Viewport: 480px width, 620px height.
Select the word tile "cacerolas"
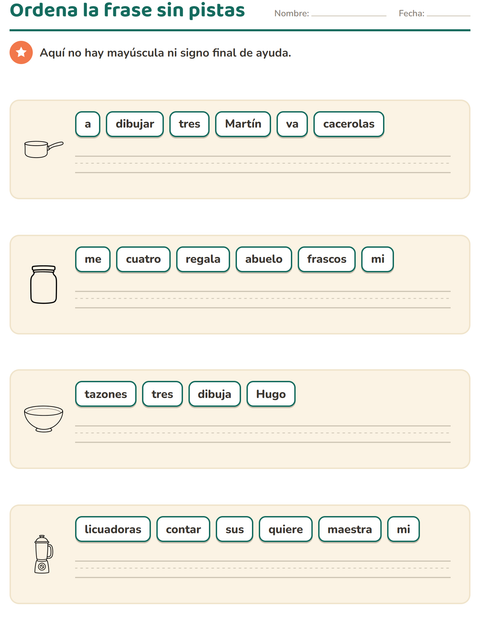(349, 124)
